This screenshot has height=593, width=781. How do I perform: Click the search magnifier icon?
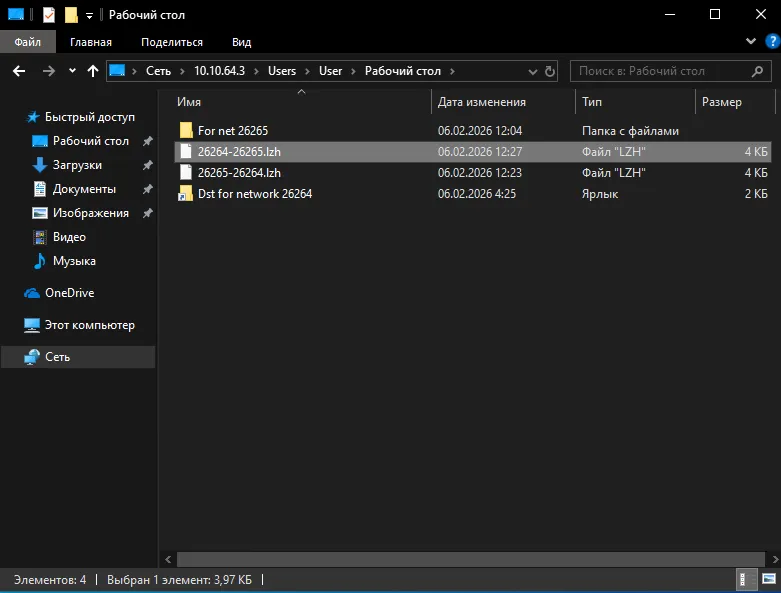point(757,71)
